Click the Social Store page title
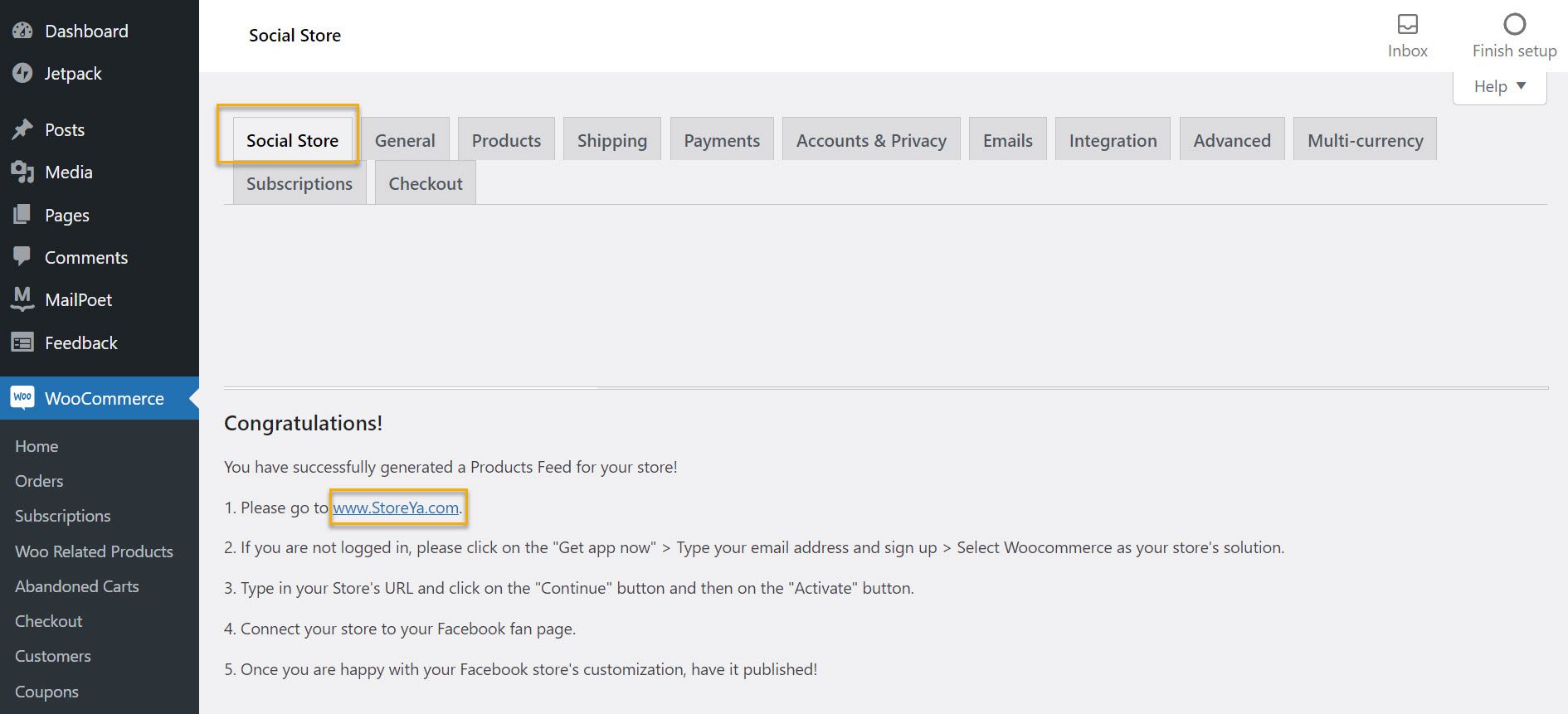This screenshot has width=1568, height=714. click(x=295, y=36)
